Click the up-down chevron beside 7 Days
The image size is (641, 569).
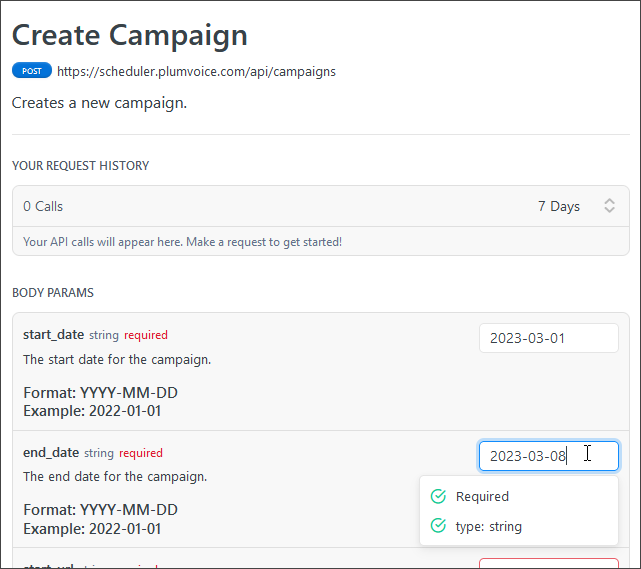(609, 206)
